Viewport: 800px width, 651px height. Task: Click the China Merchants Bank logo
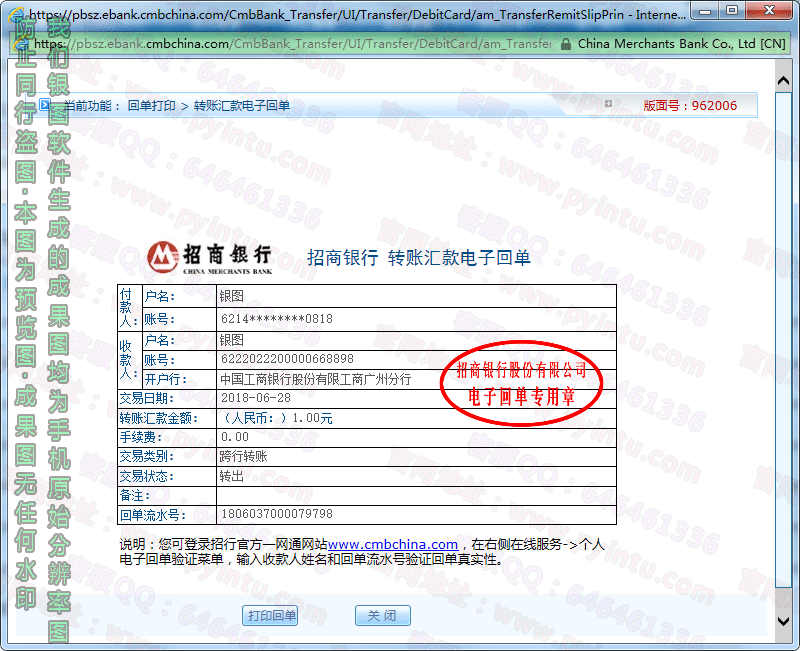click(x=210, y=258)
